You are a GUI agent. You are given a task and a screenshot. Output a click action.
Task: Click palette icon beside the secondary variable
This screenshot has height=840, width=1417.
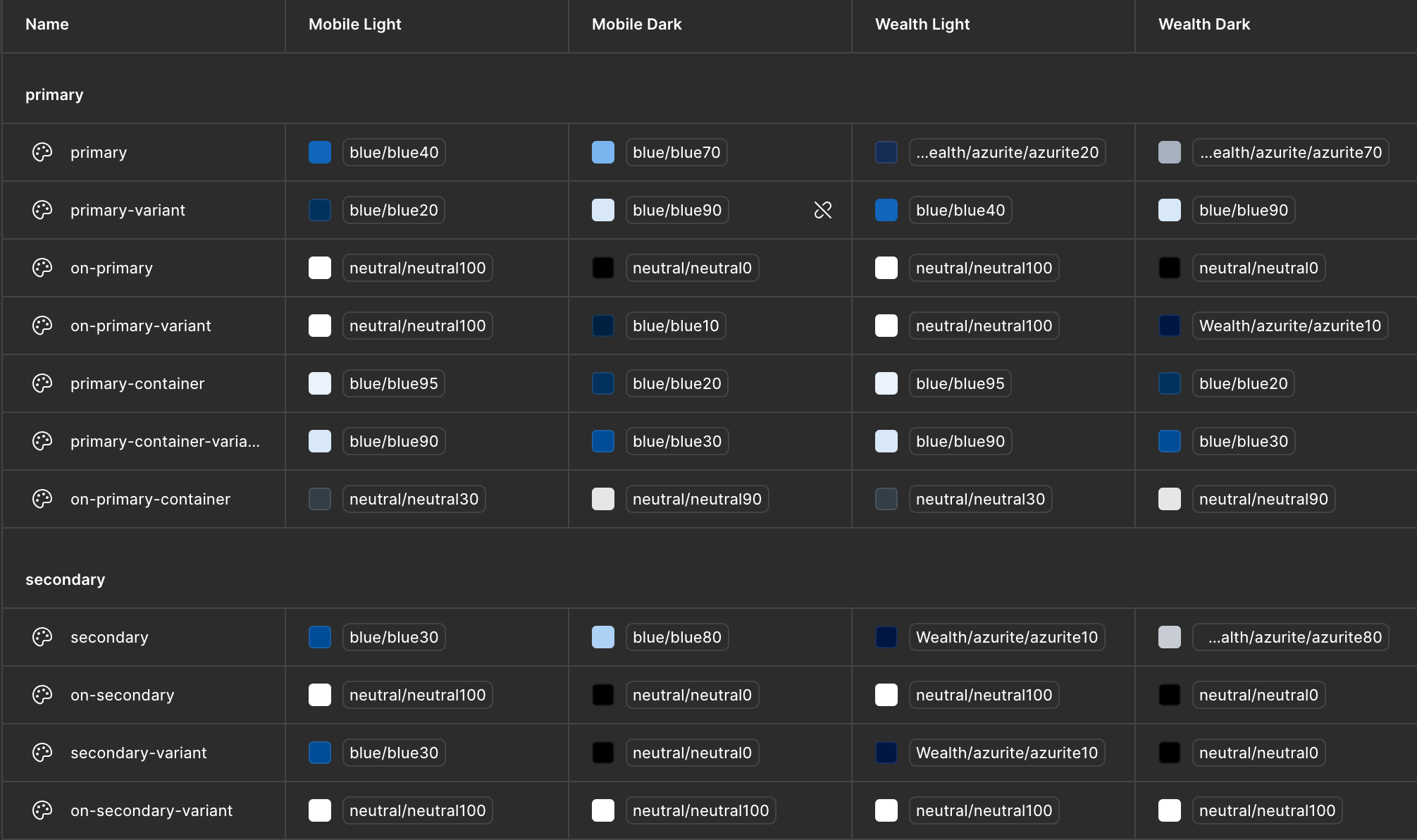tap(42, 637)
